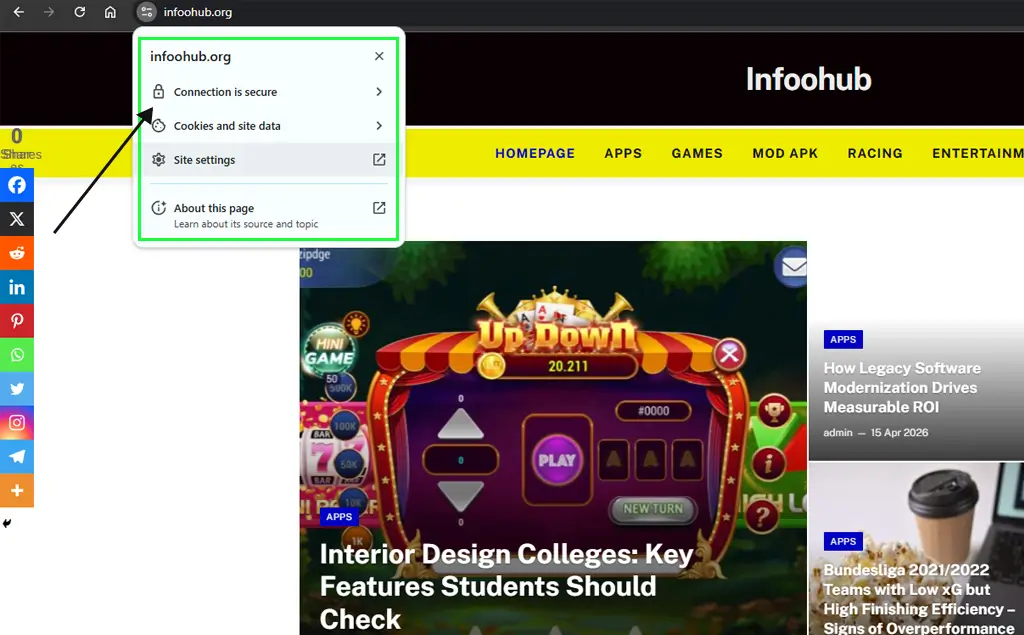Expand Cookies and site data
The height and width of the screenshot is (635, 1024).
[x=267, y=126]
